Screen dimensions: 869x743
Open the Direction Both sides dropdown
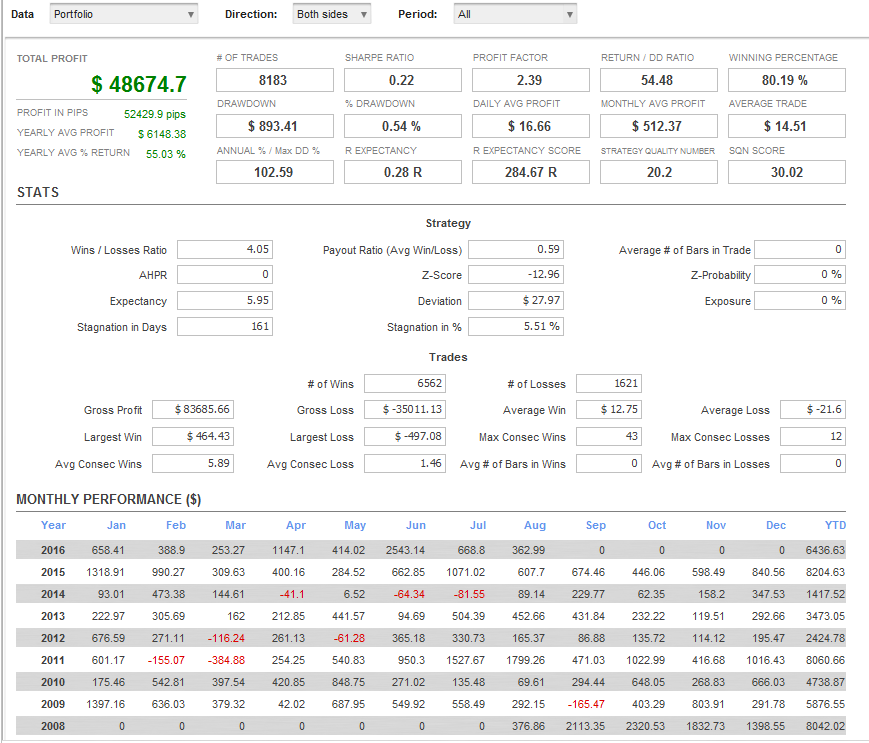click(331, 14)
